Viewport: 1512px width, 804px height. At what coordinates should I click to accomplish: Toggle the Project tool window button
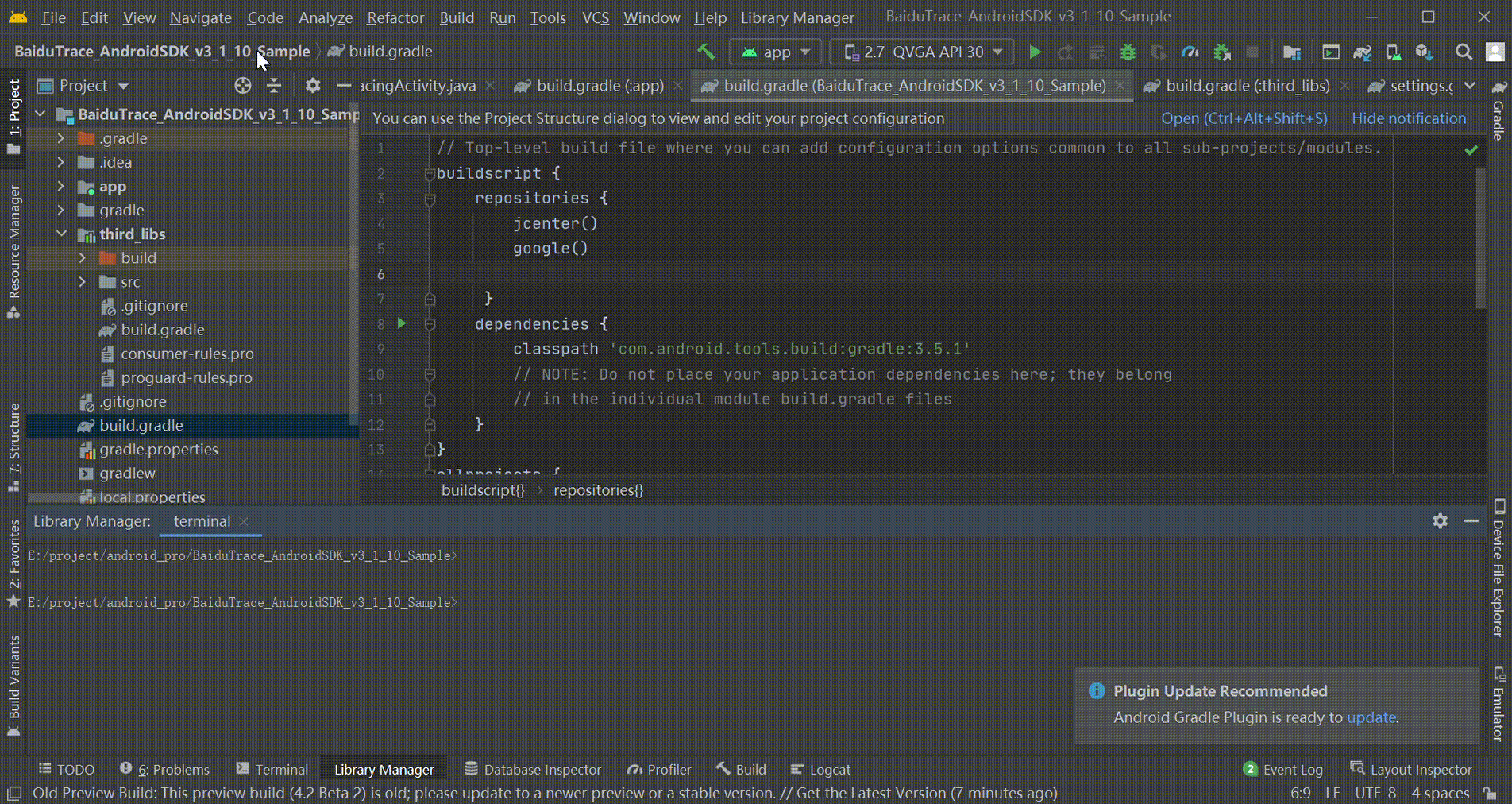point(13,118)
